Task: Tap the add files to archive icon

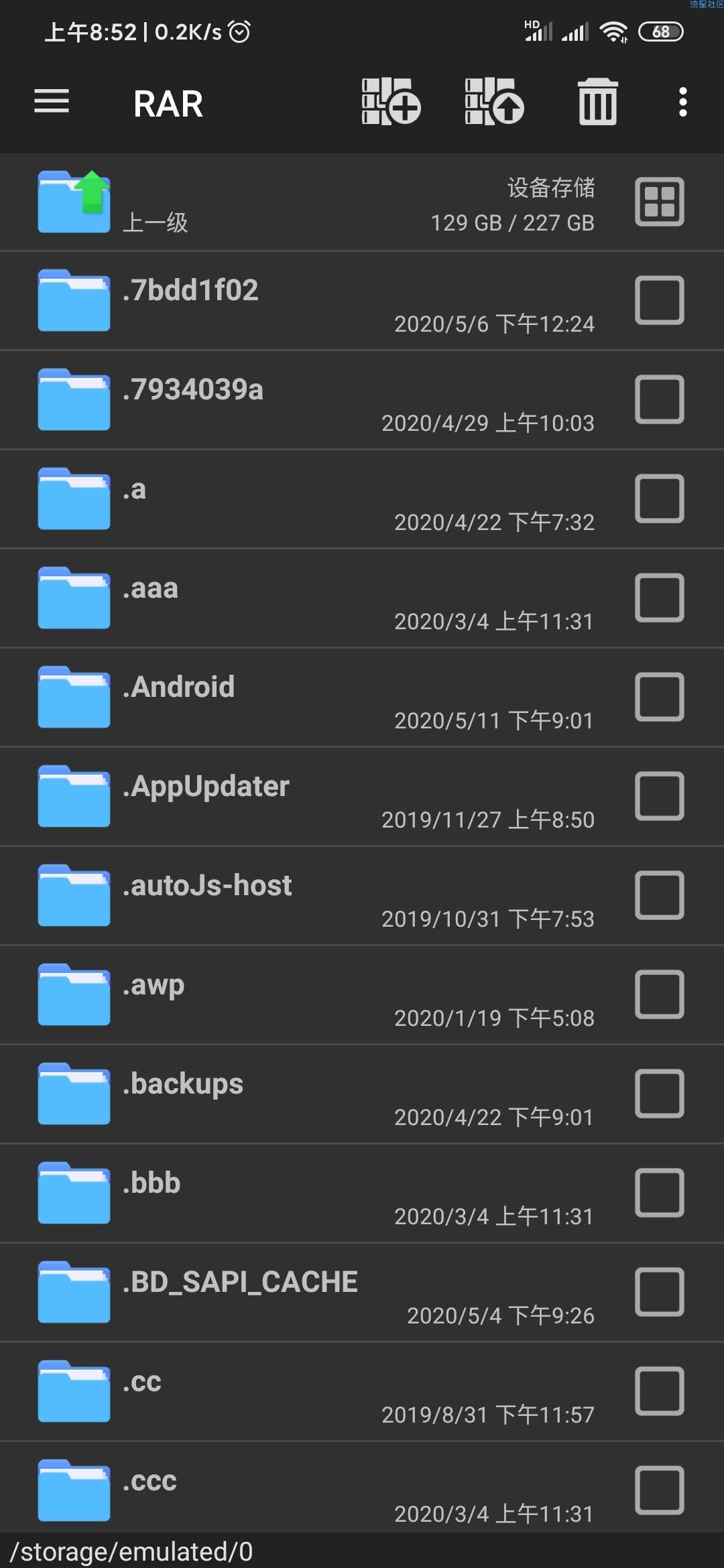Action: 391,102
